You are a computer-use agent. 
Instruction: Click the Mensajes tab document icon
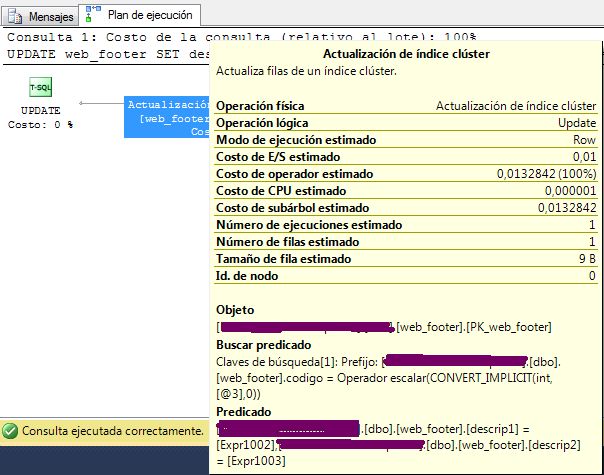coord(15,16)
